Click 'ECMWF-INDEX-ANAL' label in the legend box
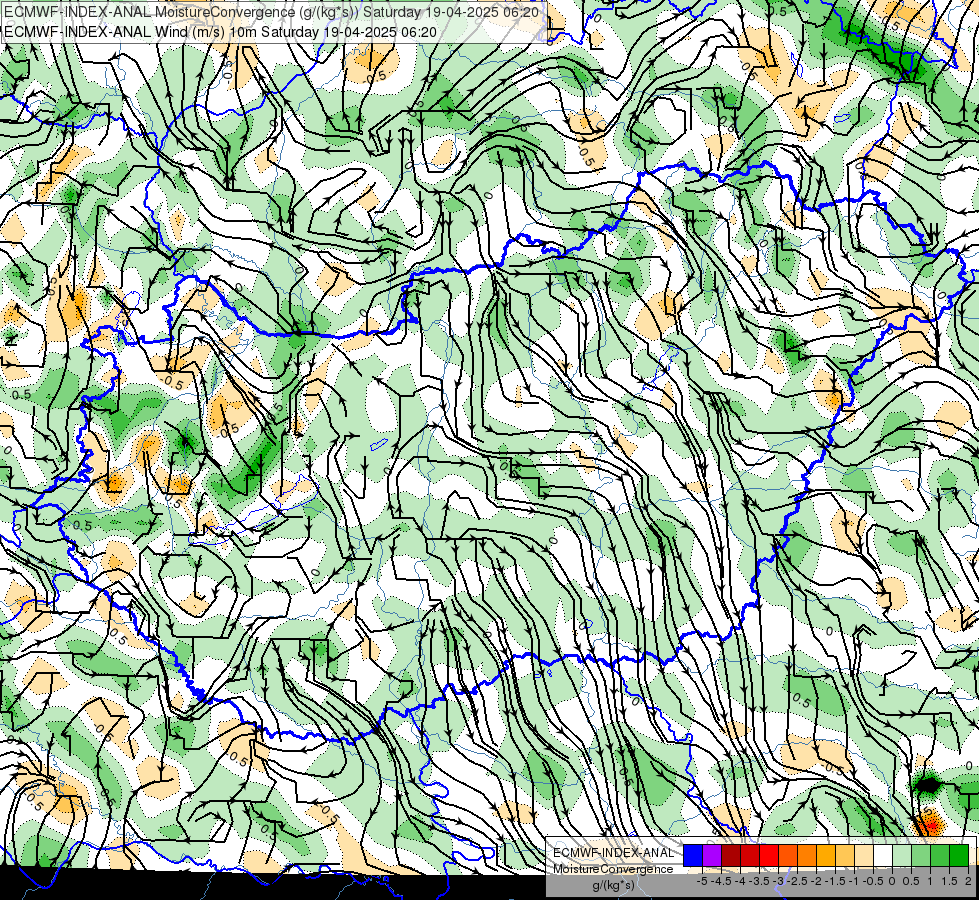This screenshot has height=900, width=979. click(x=613, y=853)
